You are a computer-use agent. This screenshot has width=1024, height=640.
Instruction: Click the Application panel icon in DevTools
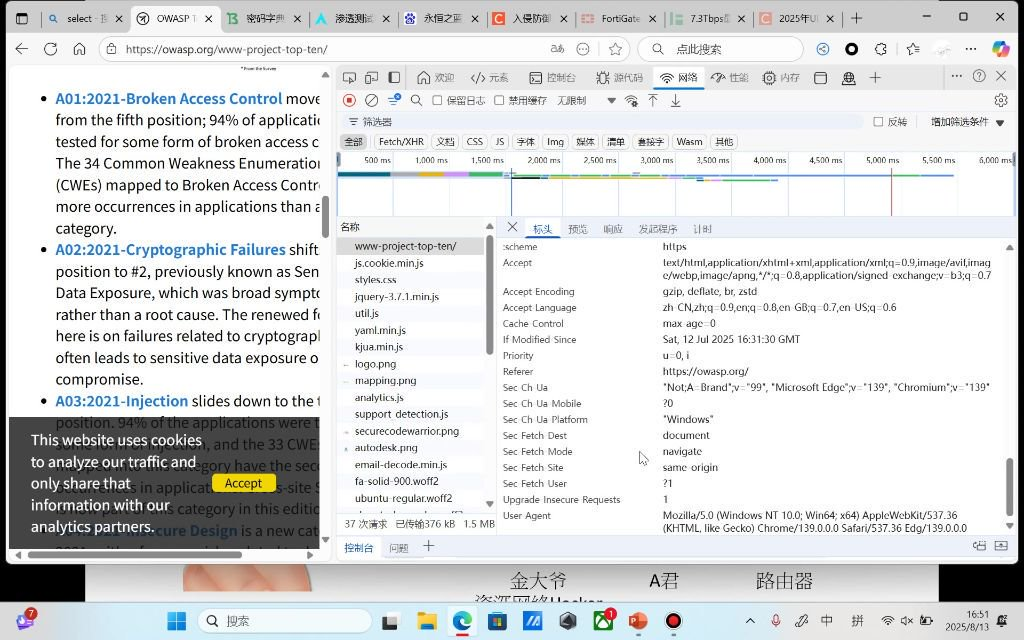[821, 78]
